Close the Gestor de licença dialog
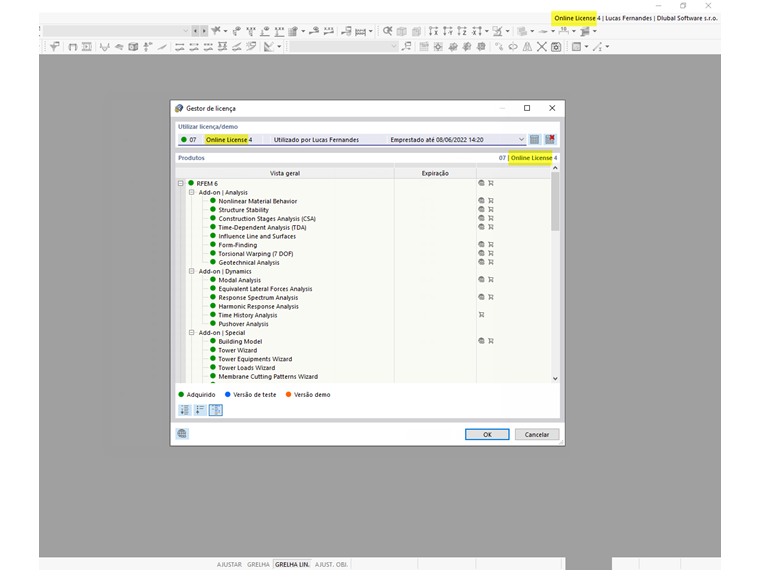 tap(552, 108)
